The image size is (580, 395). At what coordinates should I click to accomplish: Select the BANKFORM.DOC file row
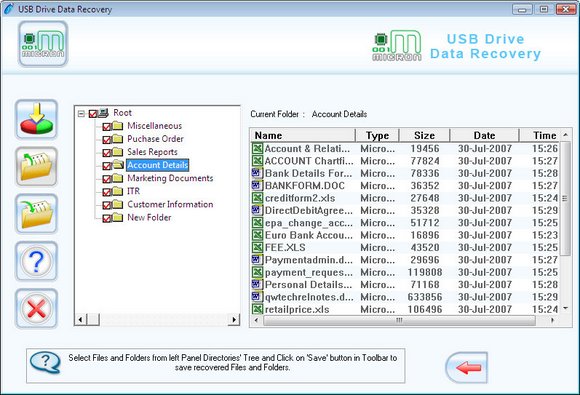405,186
